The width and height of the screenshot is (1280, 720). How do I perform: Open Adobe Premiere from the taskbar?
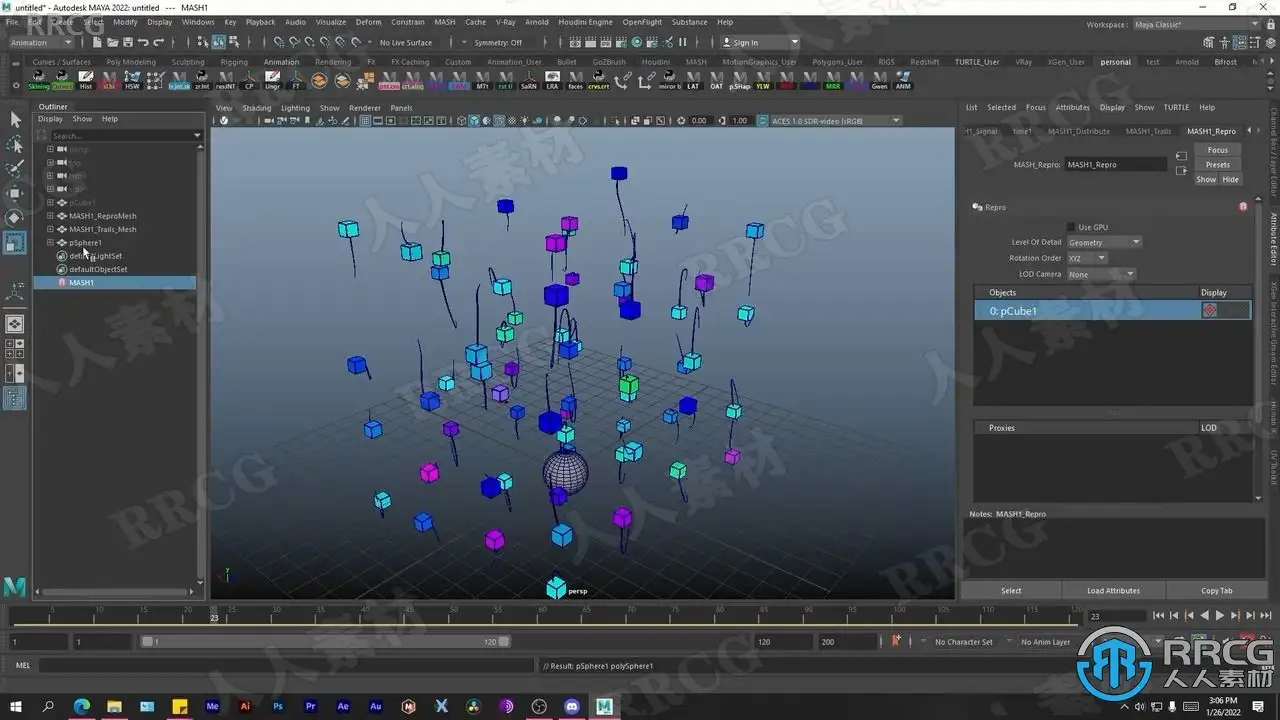coord(310,706)
